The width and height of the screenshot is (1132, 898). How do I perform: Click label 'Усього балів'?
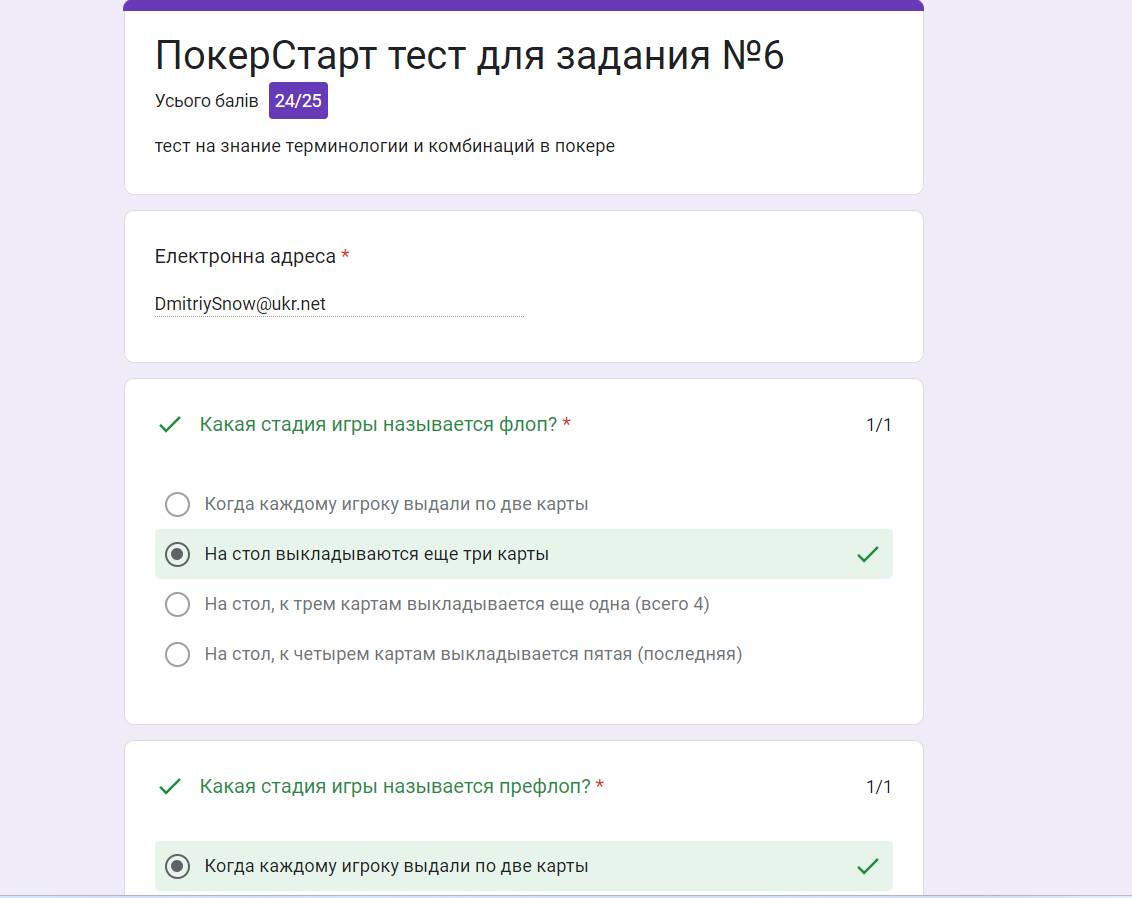coord(206,101)
